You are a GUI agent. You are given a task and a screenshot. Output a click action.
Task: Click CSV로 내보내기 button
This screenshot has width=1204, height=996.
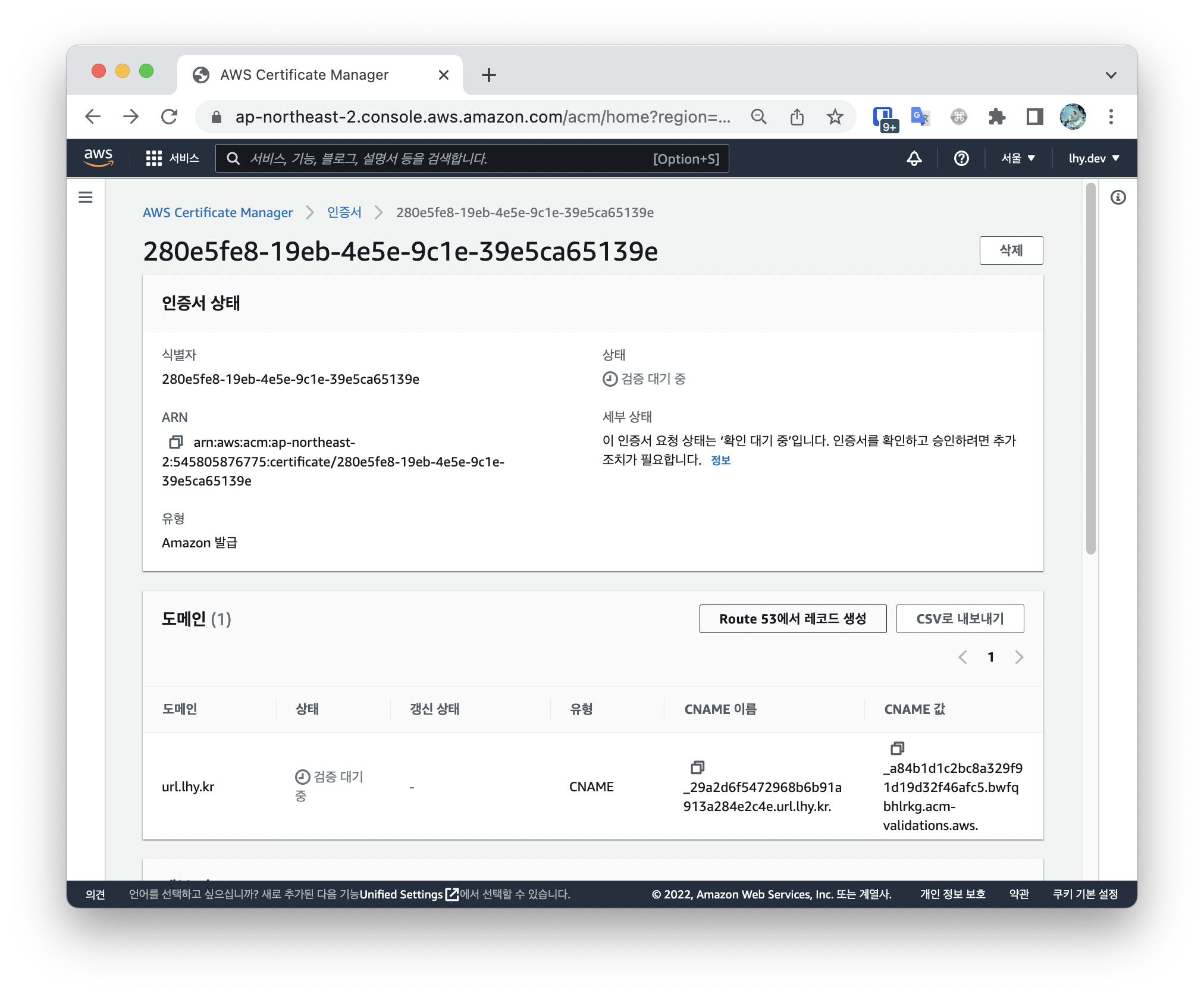click(960, 619)
